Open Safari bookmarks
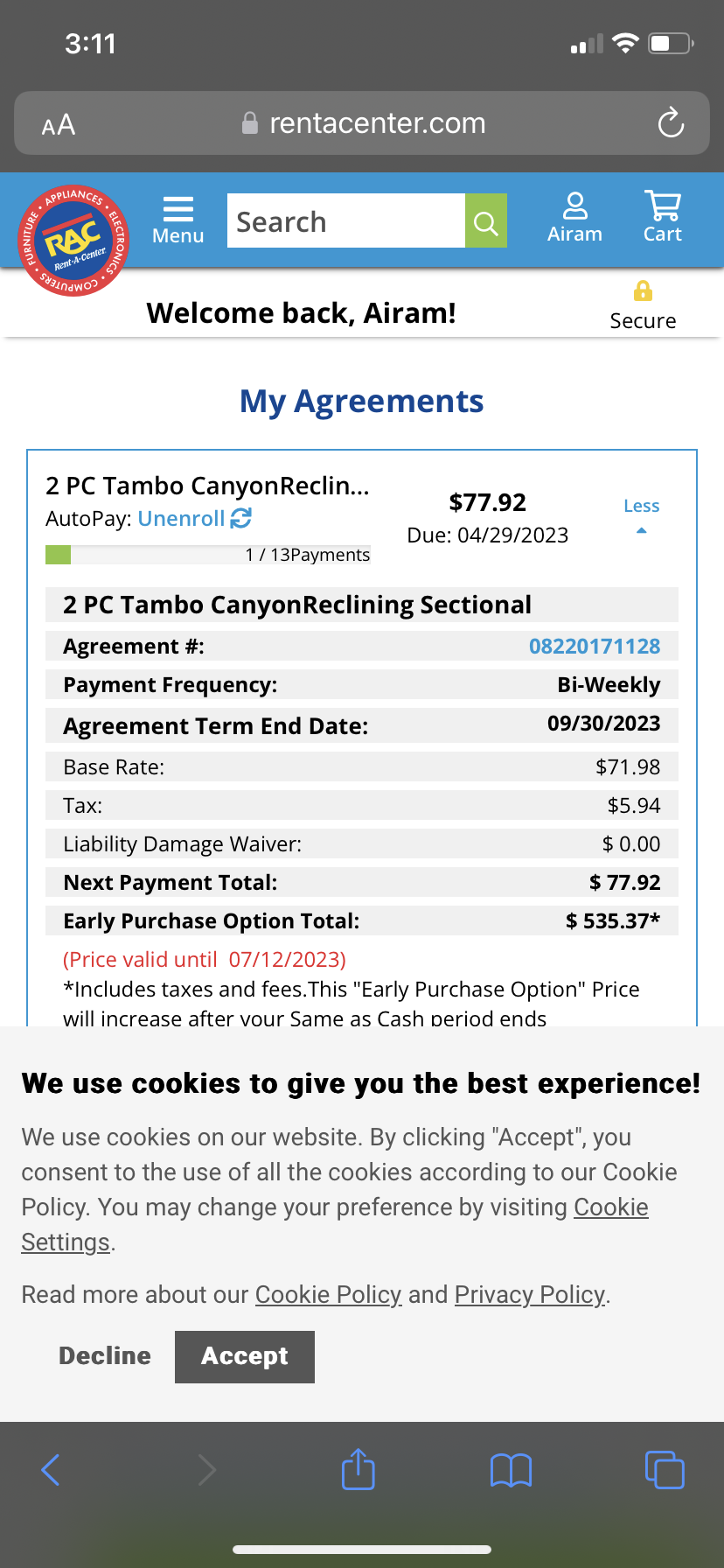 [x=511, y=1469]
